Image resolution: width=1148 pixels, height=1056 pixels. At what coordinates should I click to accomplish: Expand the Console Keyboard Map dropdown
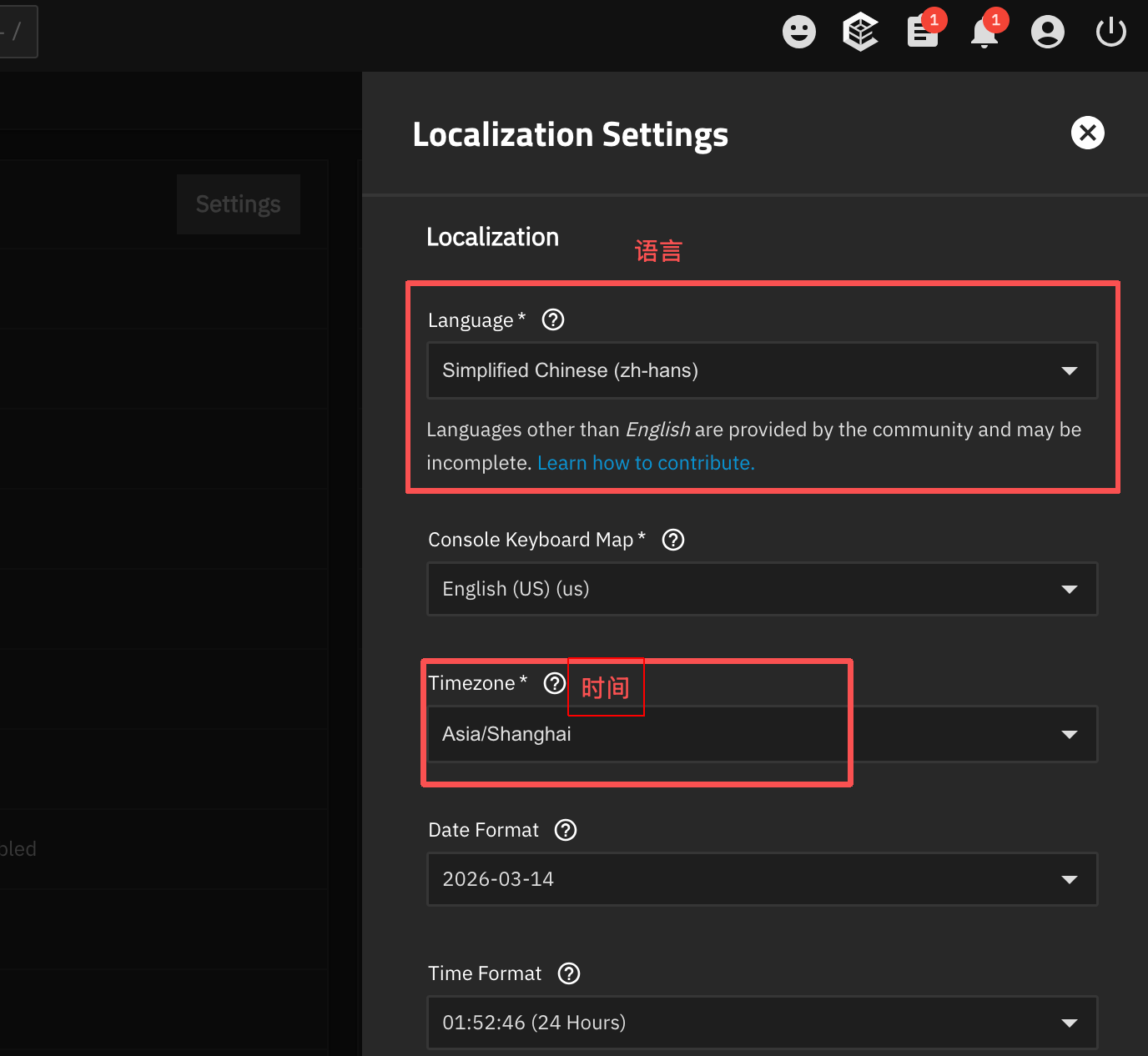click(x=762, y=589)
